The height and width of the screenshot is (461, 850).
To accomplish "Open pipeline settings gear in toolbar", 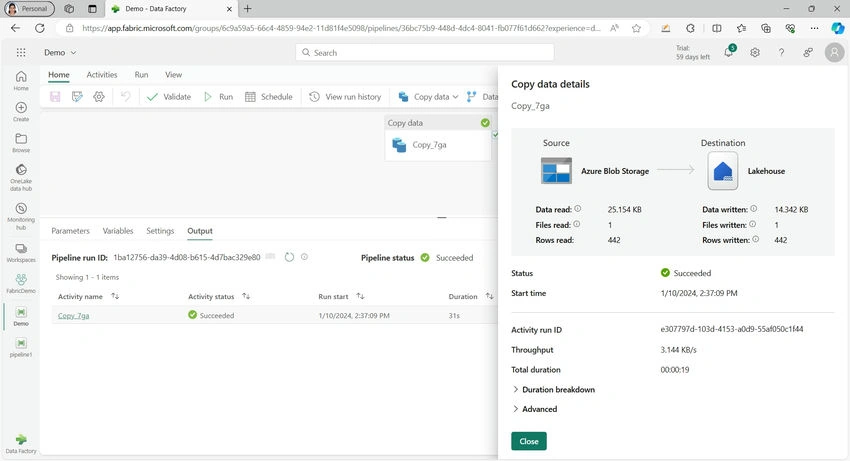I will [99, 97].
